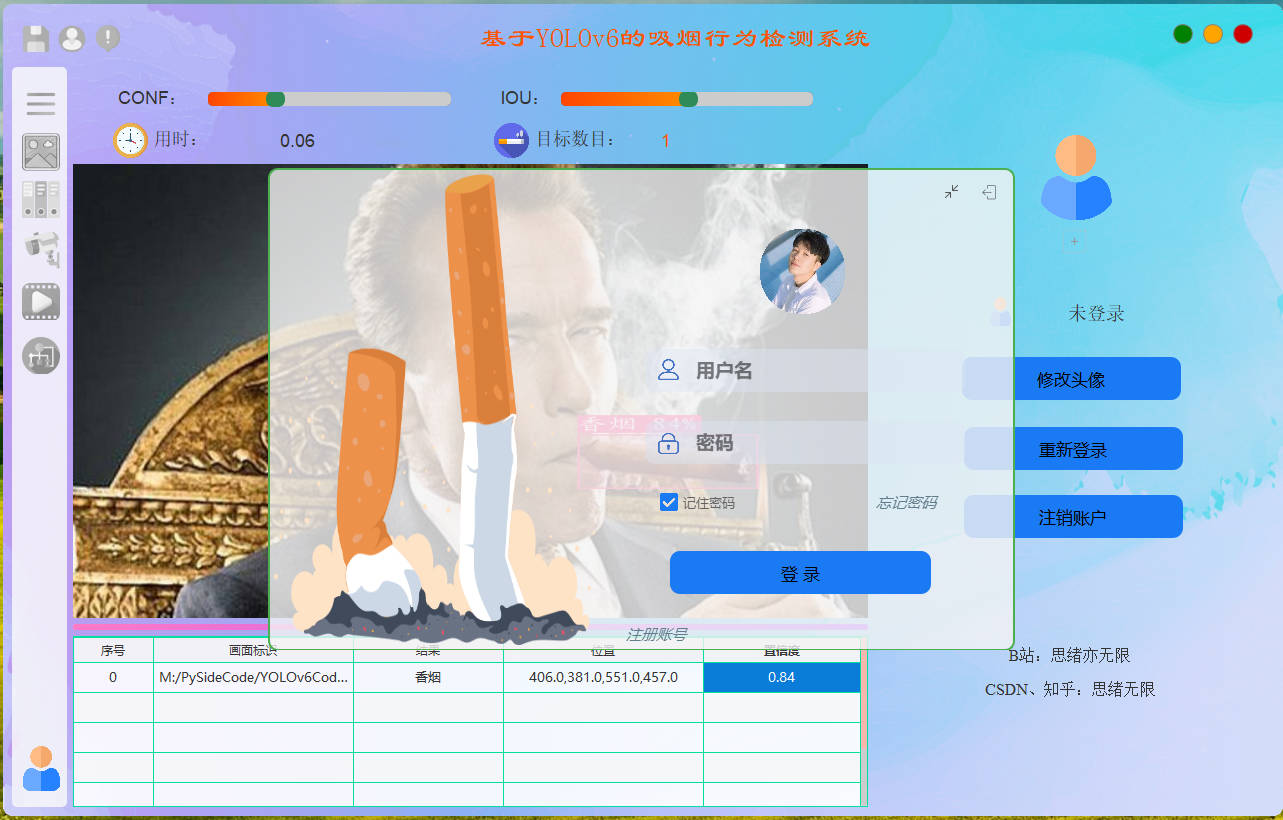The height and width of the screenshot is (820, 1283).
Task: Adjust the CONF threshold slider
Action: pyautogui.click(x=329, y=99)
